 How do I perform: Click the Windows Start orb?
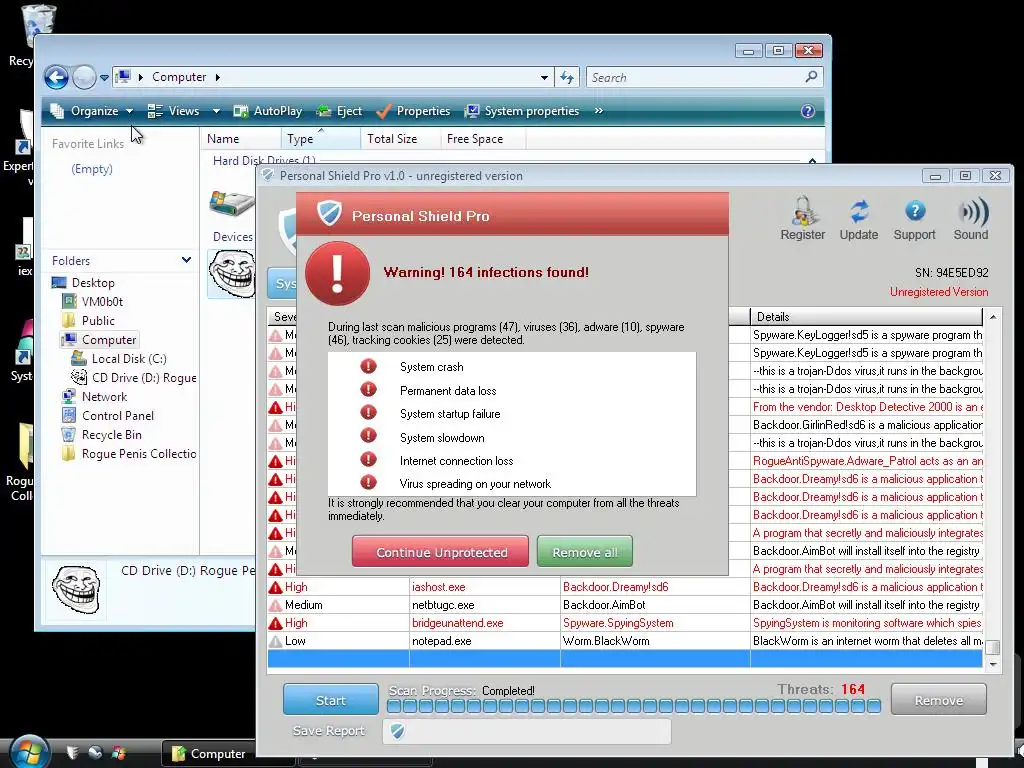[x=30, y=752]
